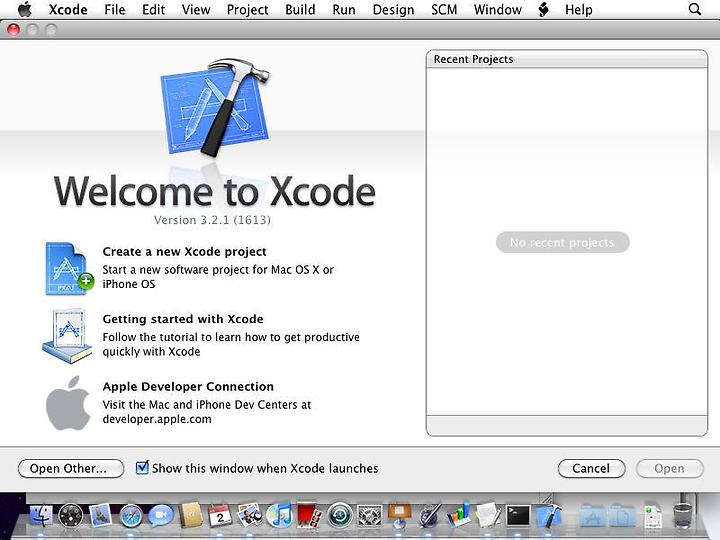
Task: Click the dimmed Open button
Action: point(669,468)
